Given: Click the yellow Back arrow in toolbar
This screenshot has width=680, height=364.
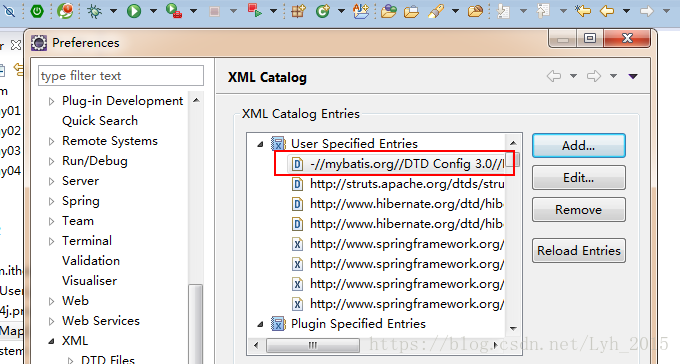Looking at the screenshot, I should pyautogui.click(x=607, y=11).
